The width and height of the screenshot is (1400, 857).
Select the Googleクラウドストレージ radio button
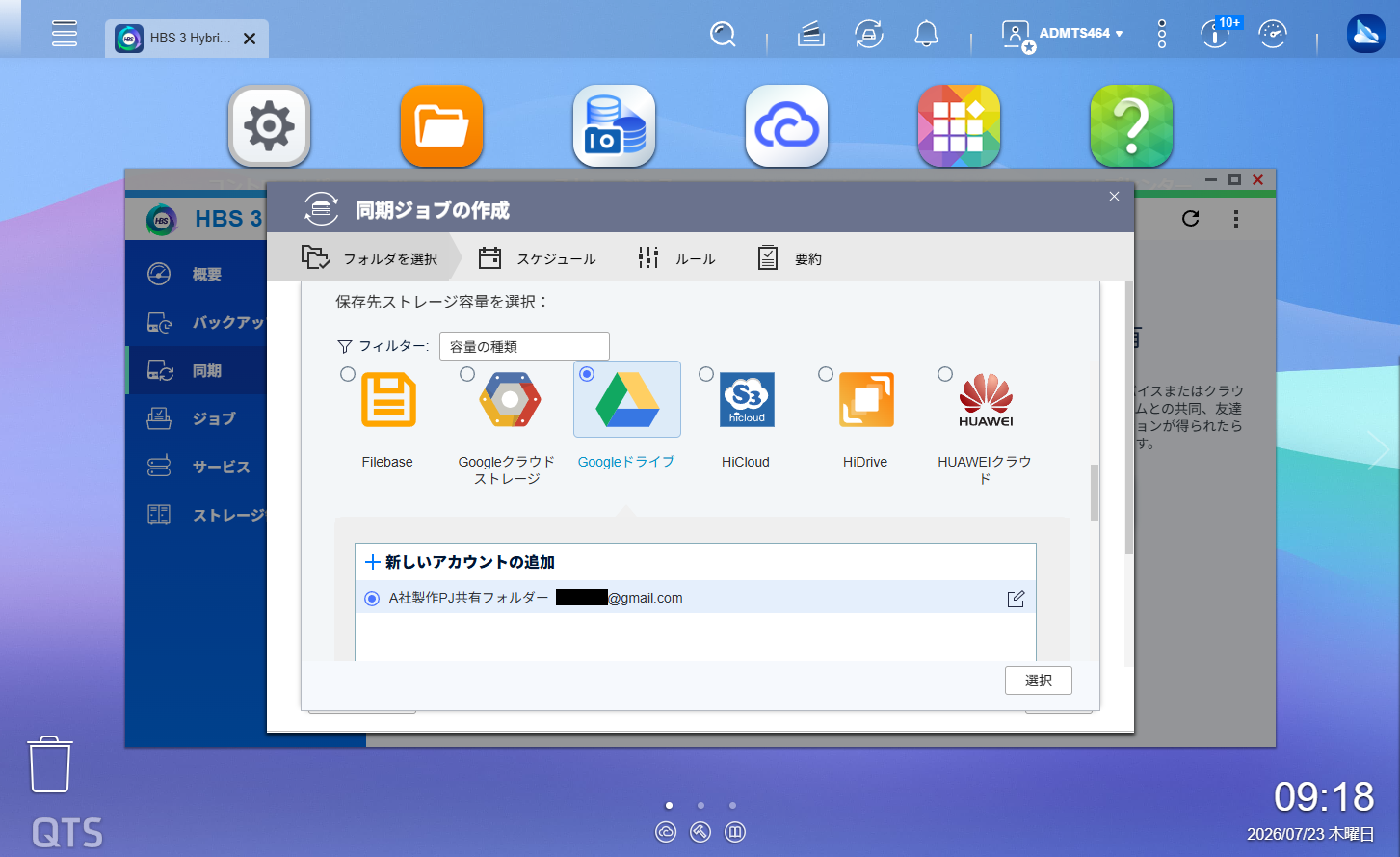pyautogui.click(x=467, y=374)
